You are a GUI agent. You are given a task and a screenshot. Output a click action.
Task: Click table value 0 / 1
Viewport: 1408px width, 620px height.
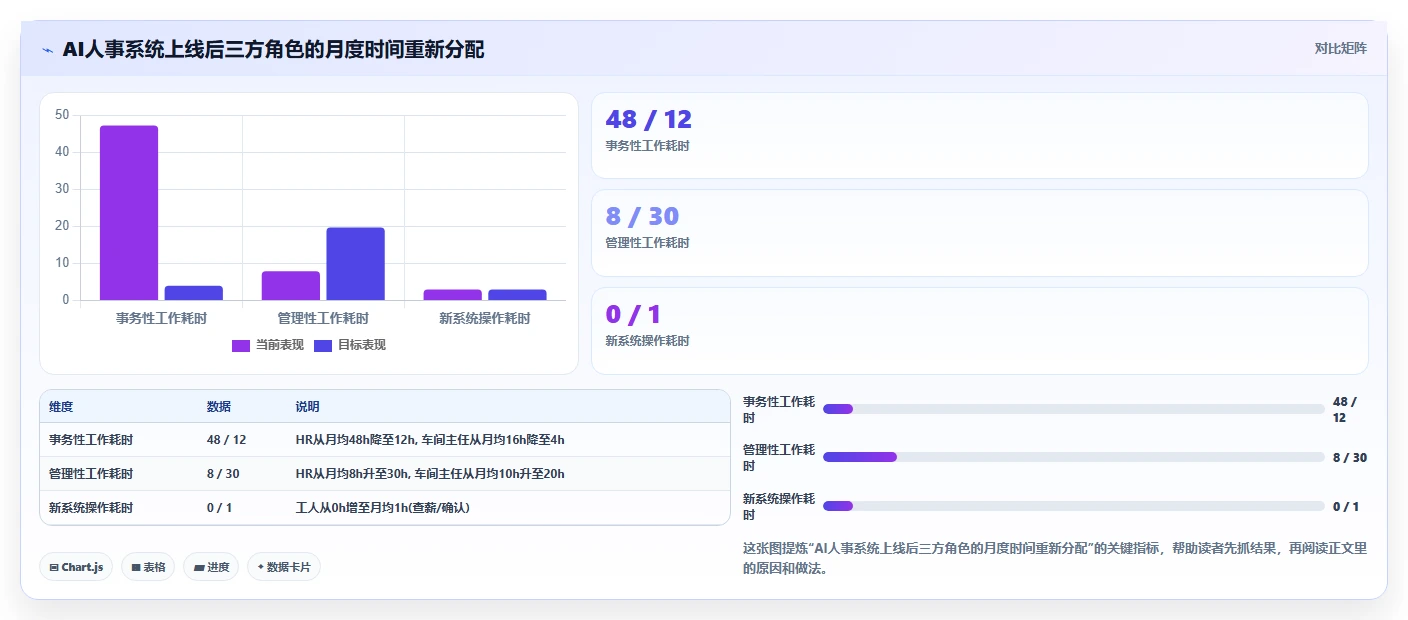[219, 508]
